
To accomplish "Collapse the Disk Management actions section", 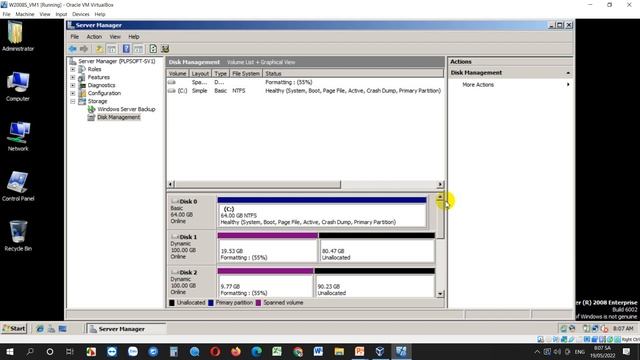I will 568,73.
